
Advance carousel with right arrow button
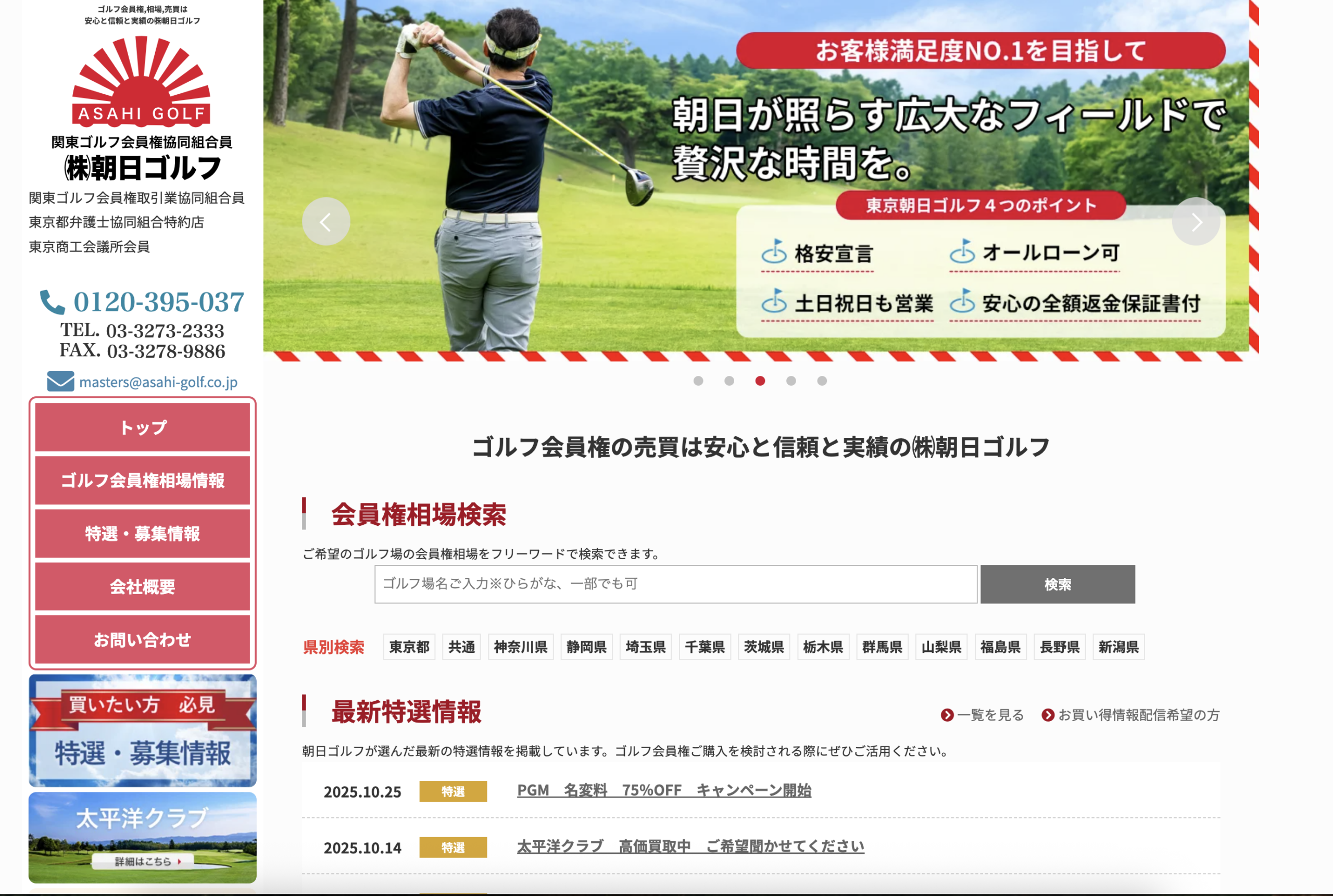(x=1196, y=222)
